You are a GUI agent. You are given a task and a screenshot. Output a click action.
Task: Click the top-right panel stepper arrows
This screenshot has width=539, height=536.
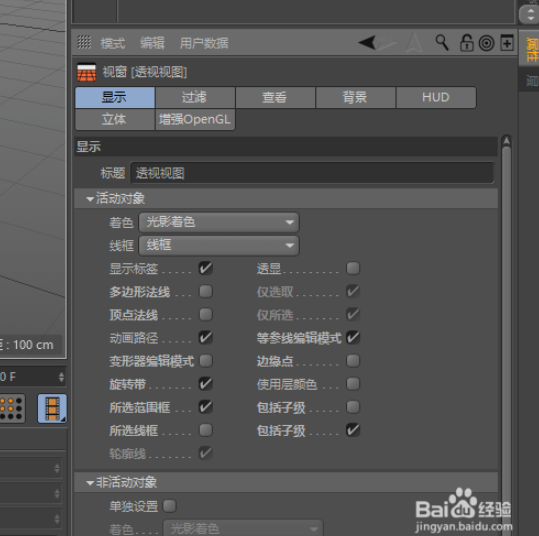pyautogui.click(x=529, y=14)
